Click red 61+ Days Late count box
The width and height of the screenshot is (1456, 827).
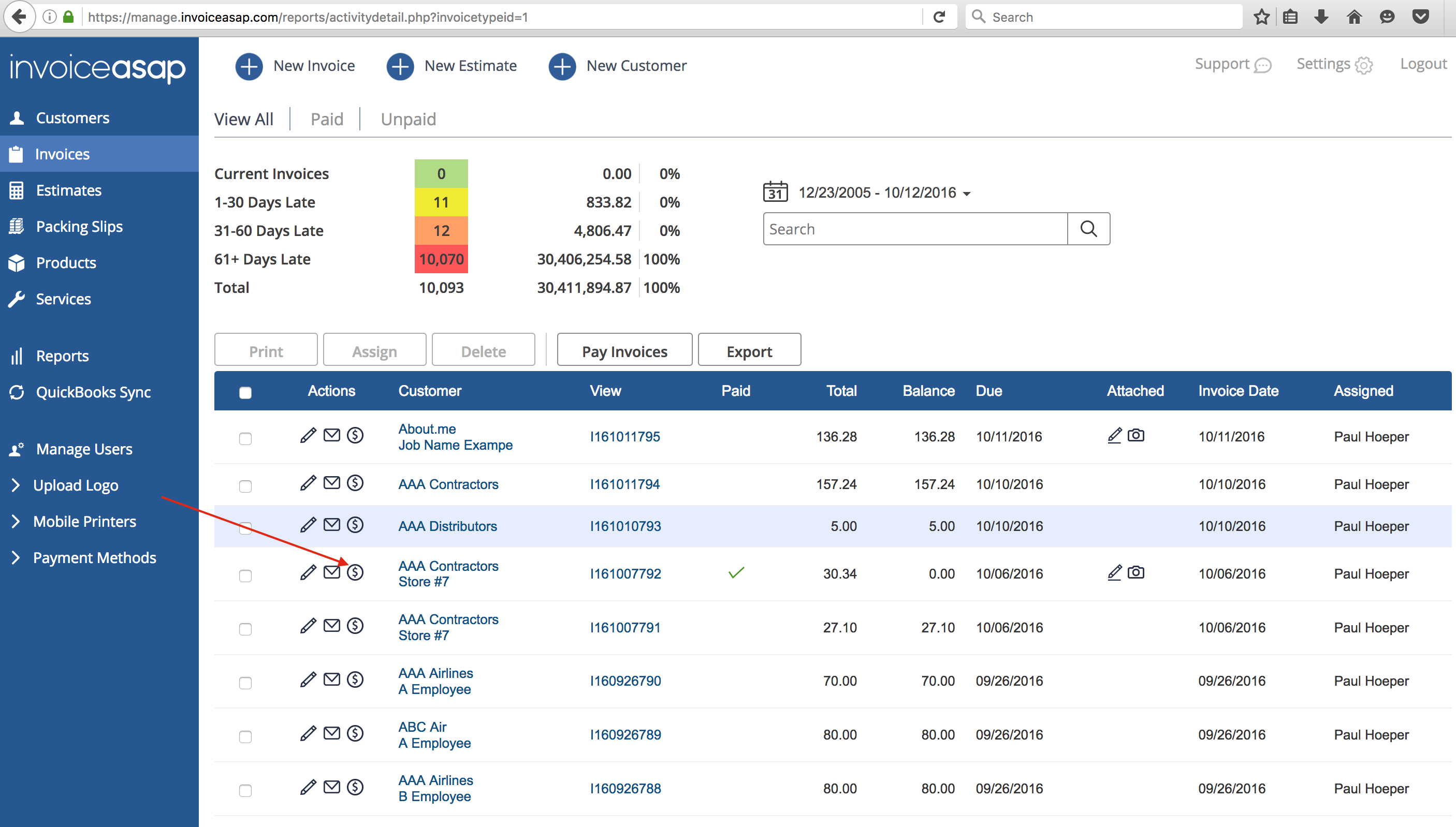pos(441,259)
